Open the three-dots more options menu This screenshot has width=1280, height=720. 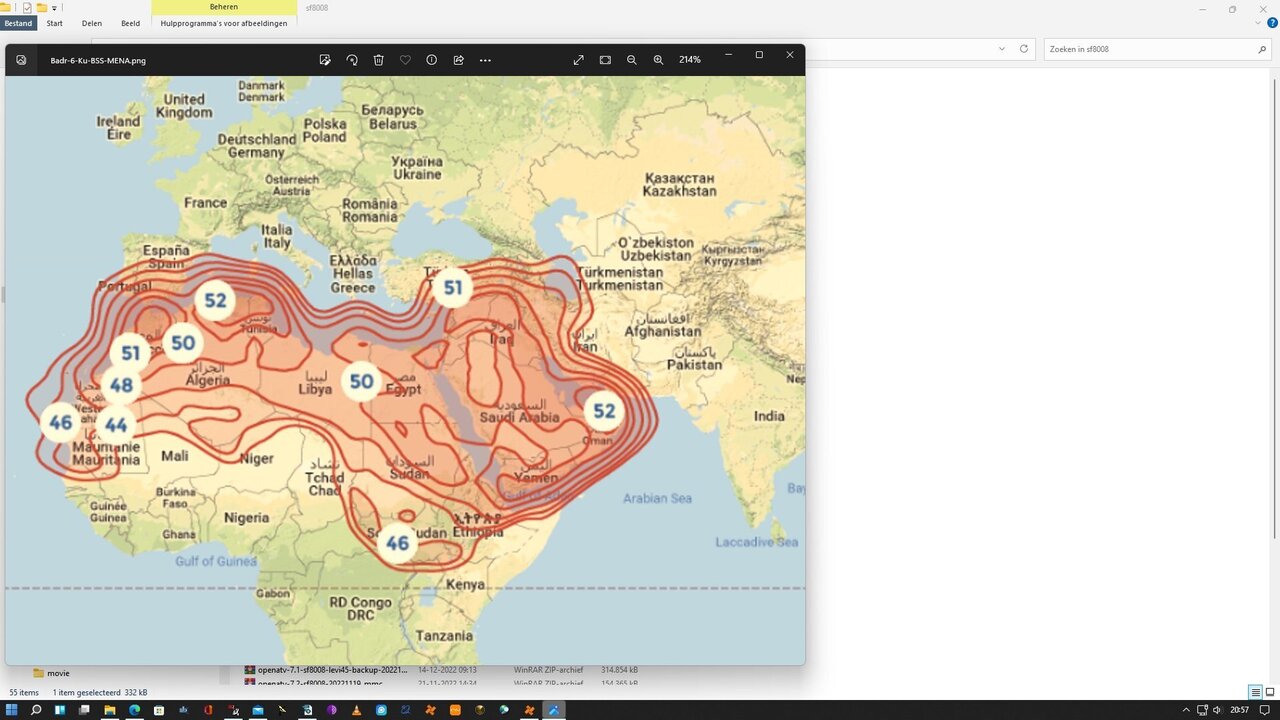(485, 60)
